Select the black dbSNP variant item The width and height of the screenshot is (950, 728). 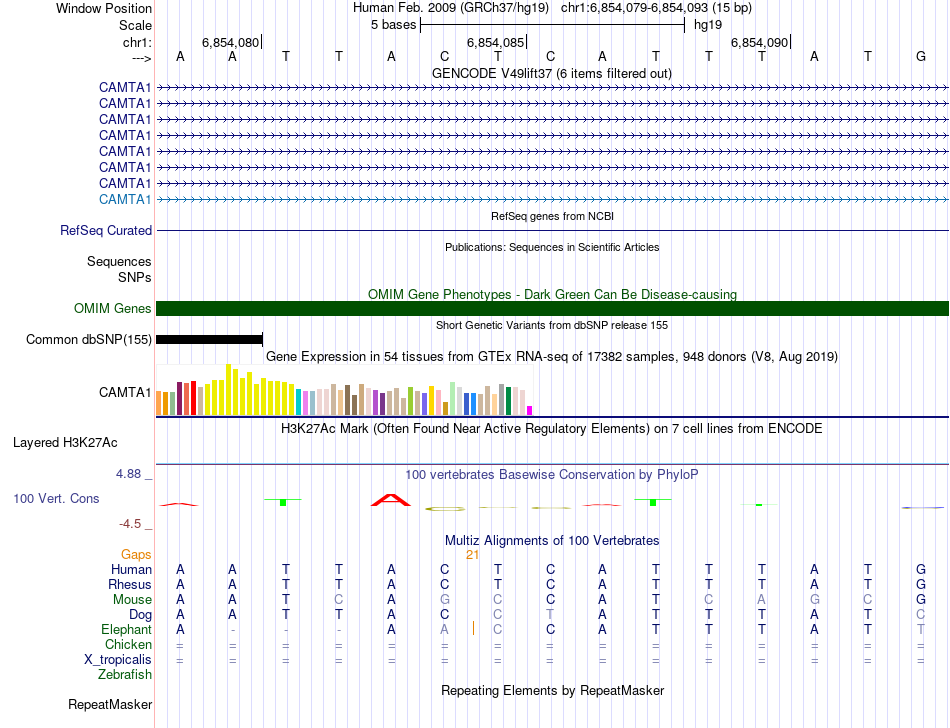coord(209,339)
